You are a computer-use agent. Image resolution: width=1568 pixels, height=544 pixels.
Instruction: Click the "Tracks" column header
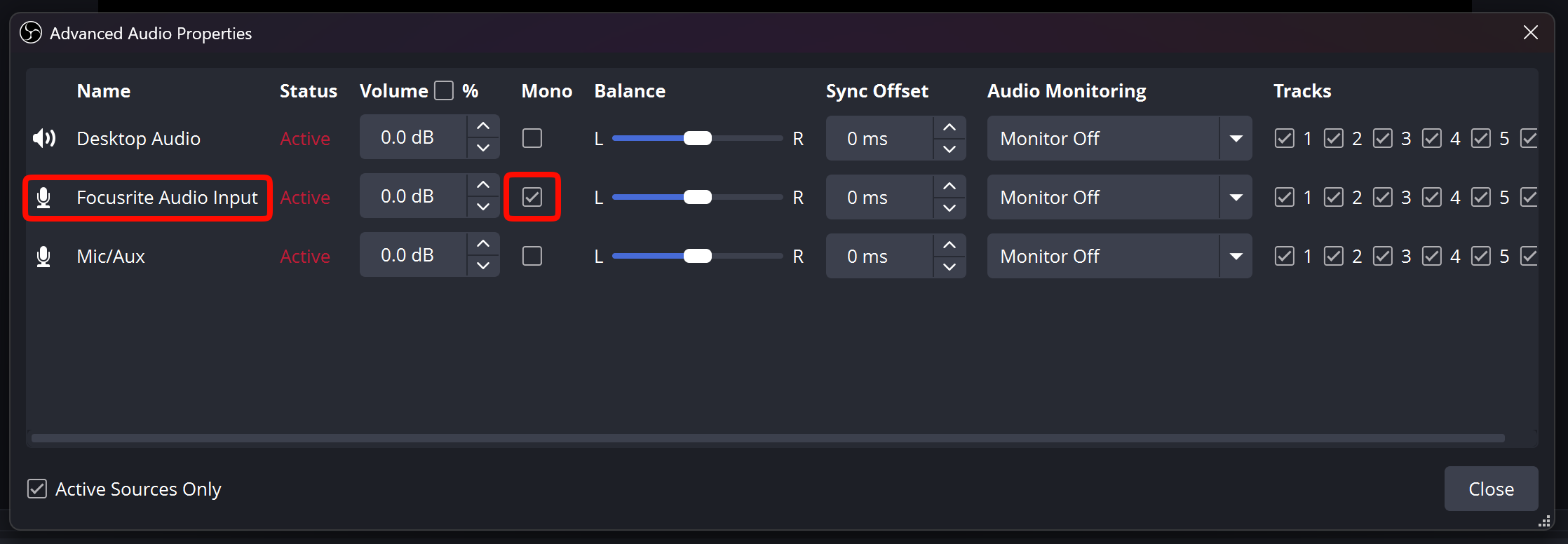pos(1302,91)
